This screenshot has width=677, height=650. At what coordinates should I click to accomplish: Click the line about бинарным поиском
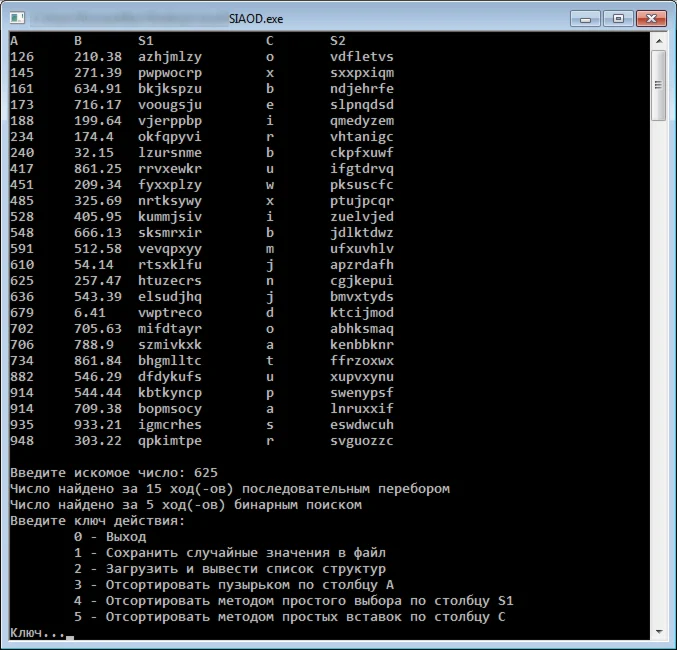click(x=186, y=505)
